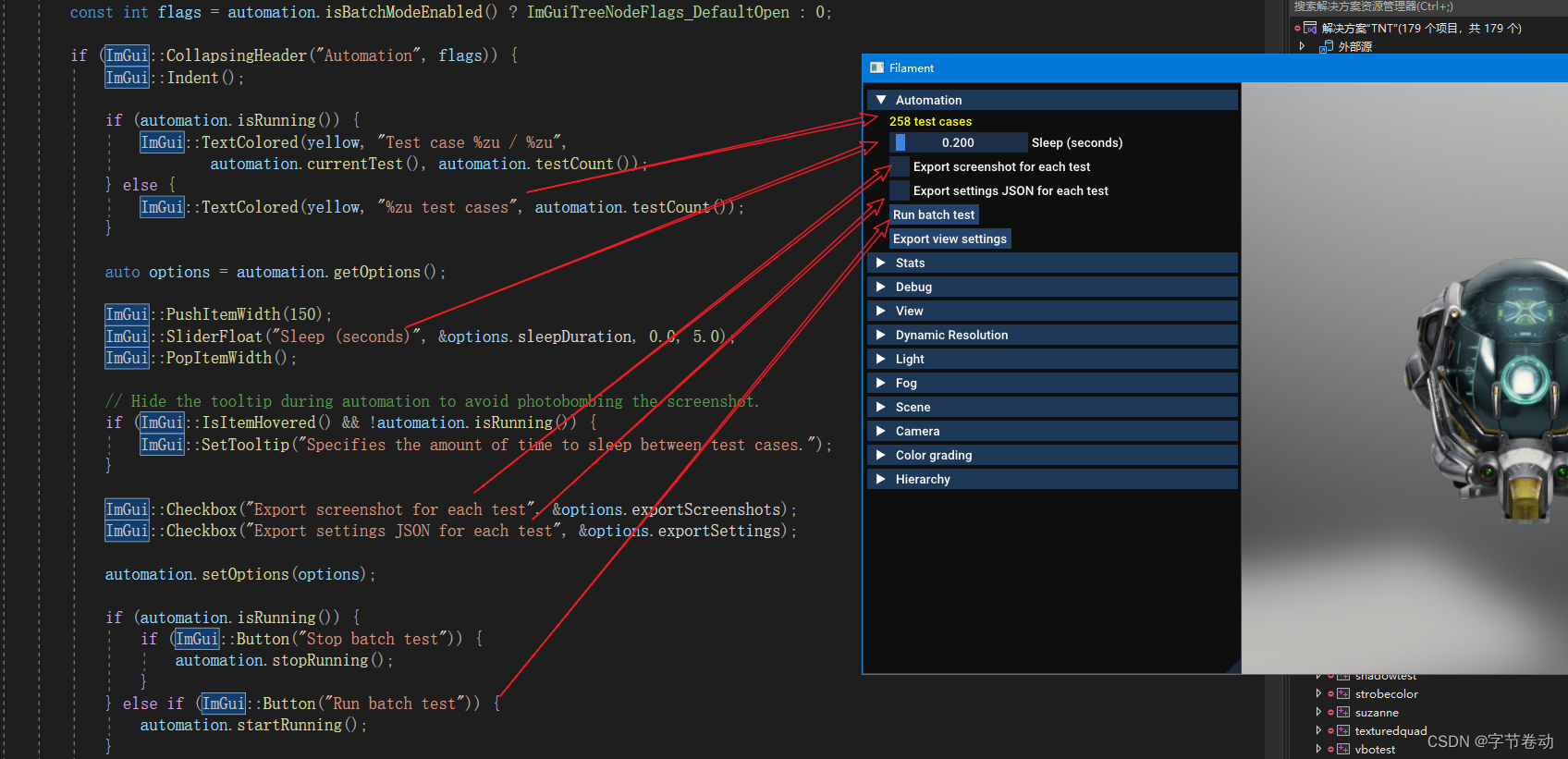
Task: Click stopRunning in the code
Action: tap(320, 660)
